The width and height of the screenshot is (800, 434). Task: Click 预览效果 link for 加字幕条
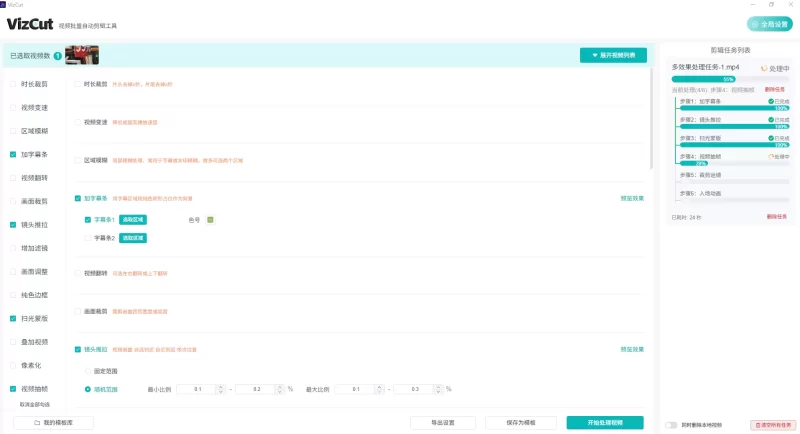point(632,198)
